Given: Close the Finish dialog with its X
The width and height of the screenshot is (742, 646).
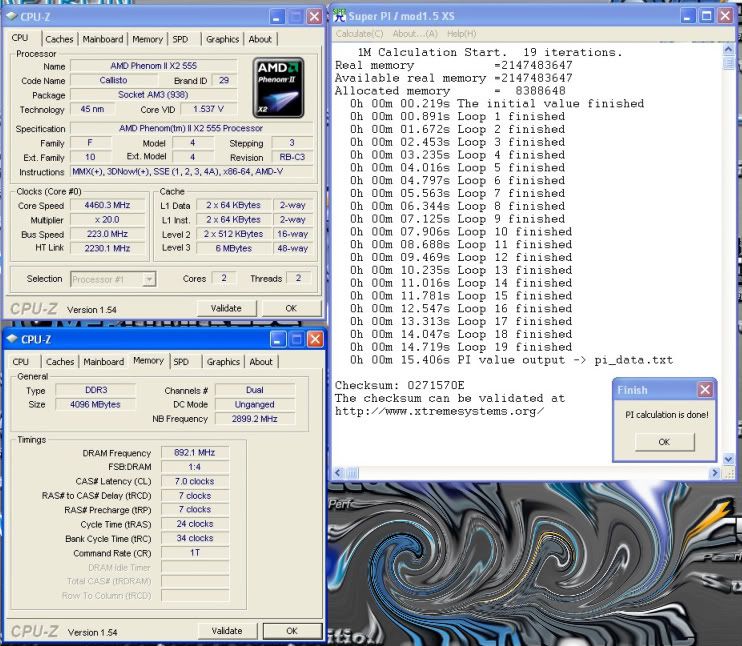Looking at the screenshot, I should 705,390.
